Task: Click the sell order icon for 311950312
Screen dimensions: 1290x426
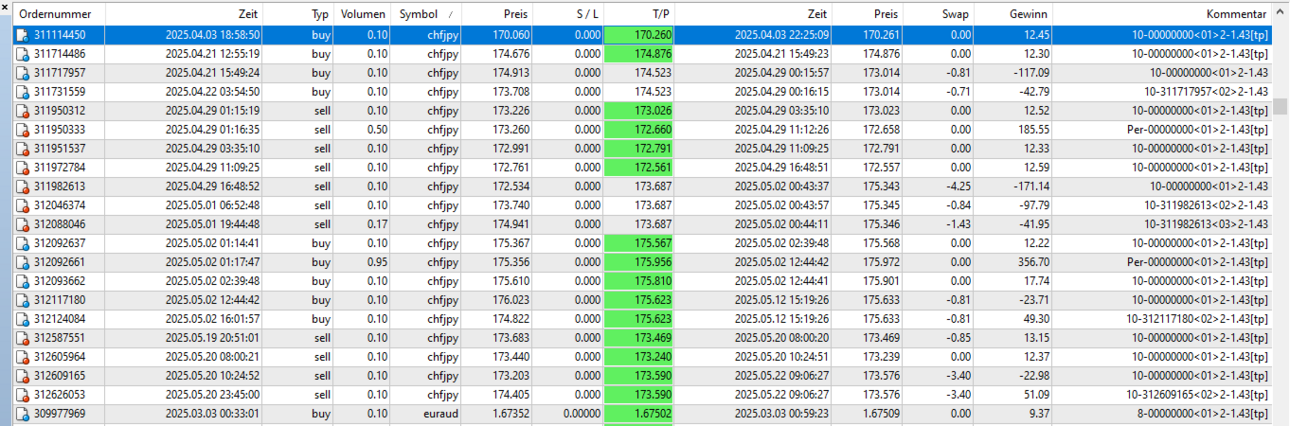Action: click(21, 111)
